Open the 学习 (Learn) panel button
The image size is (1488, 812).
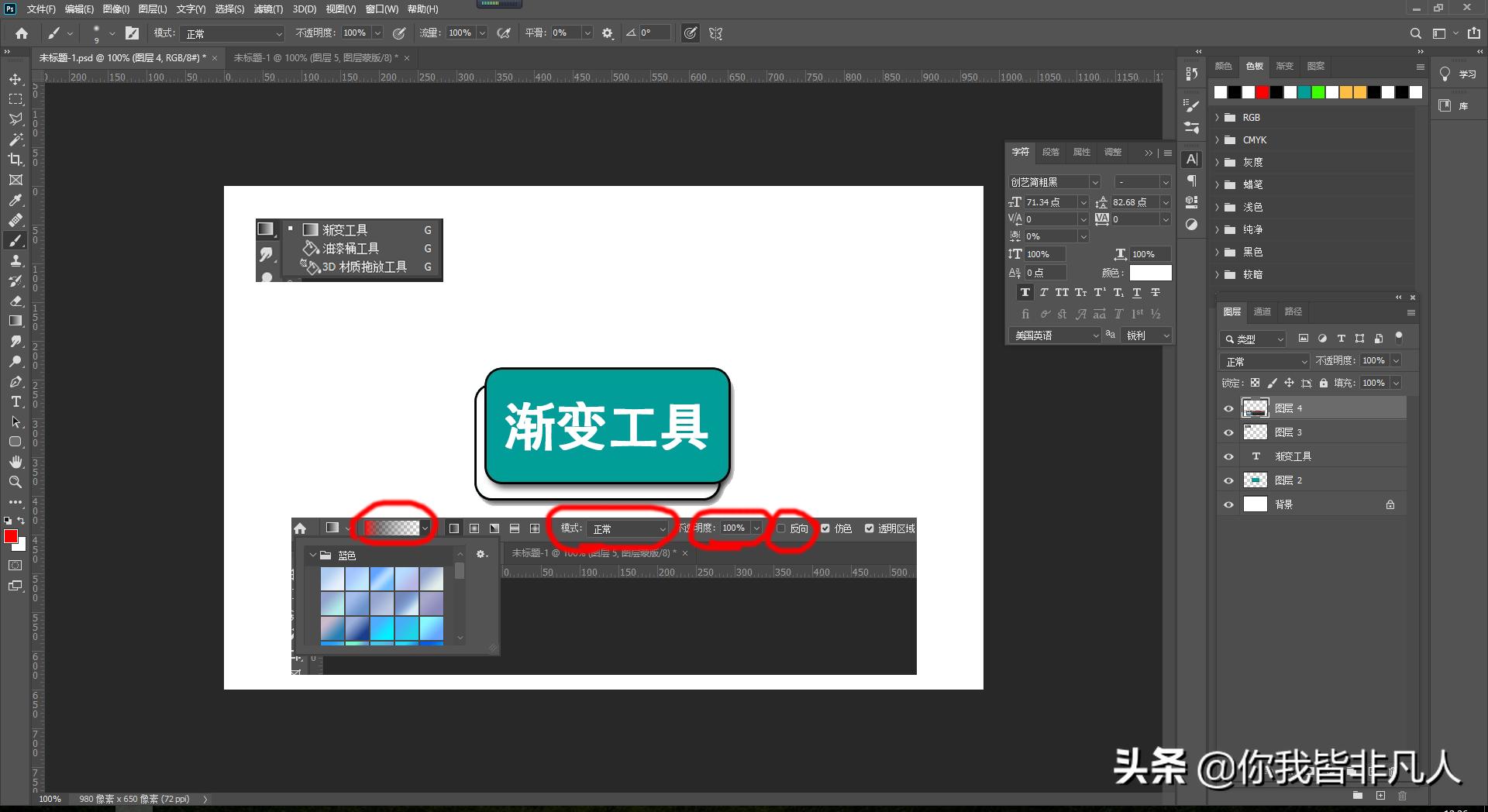point(1457,74)
